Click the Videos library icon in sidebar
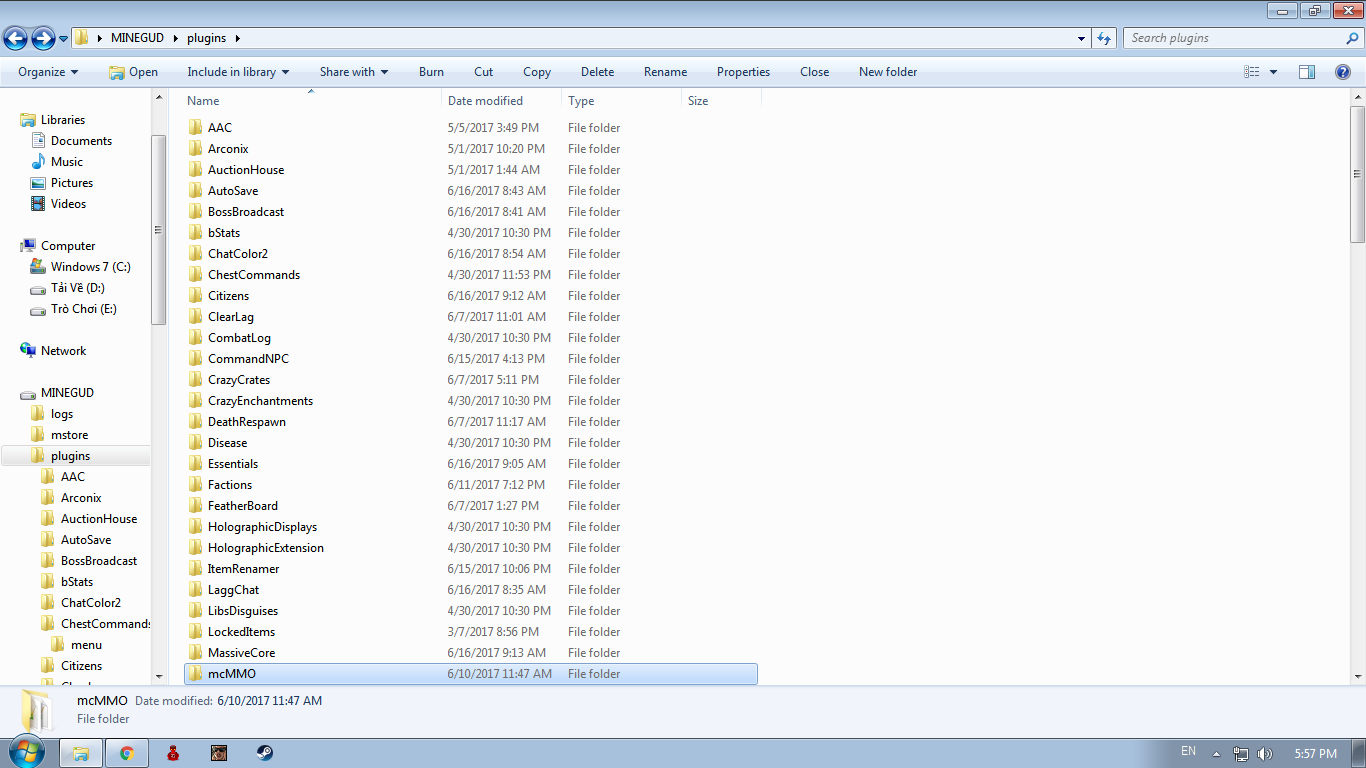Screen dimensions: 1366x768 (39, 204)
